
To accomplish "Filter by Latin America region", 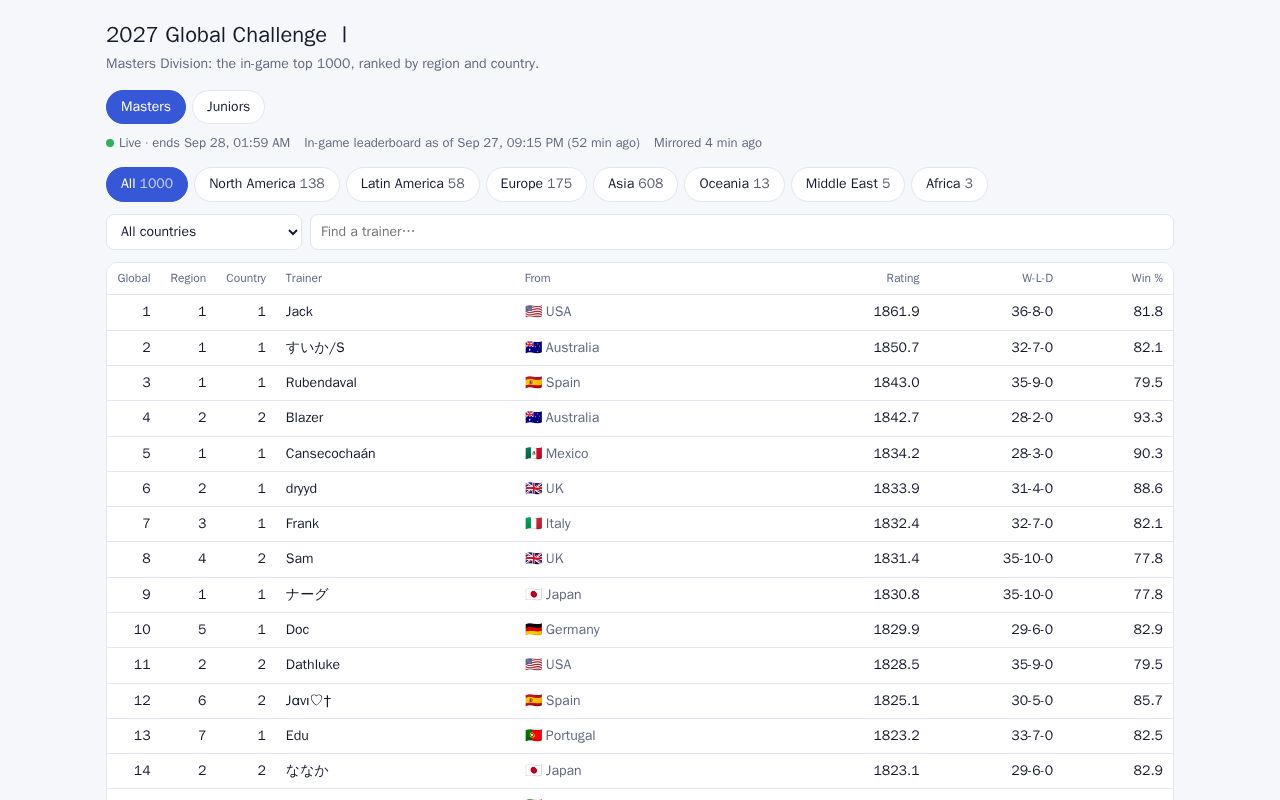I will pos(413,184).
